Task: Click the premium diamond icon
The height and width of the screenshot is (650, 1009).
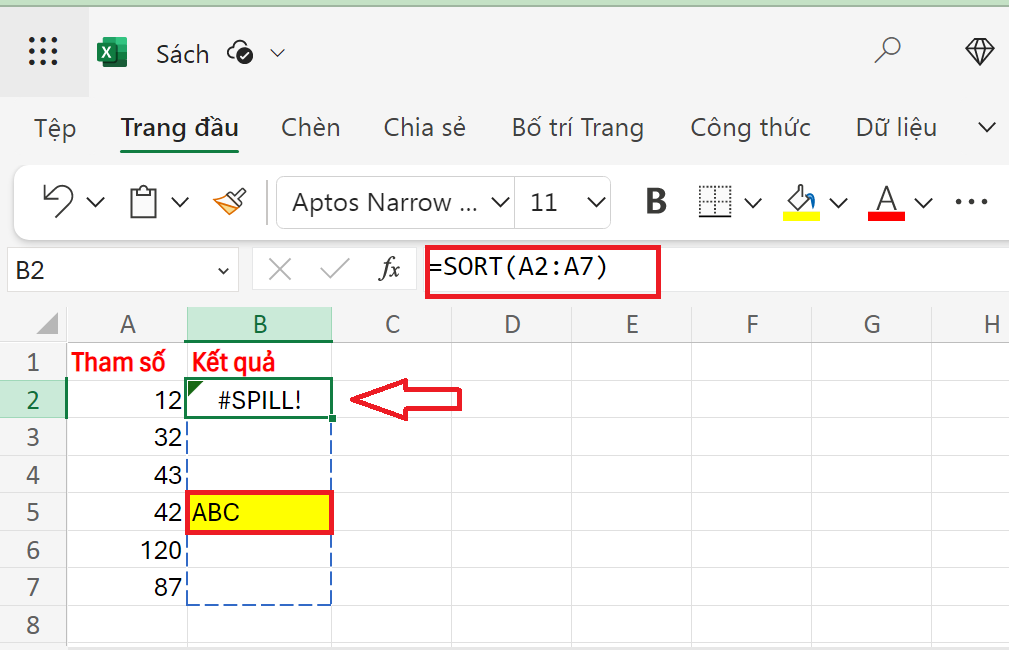Action: 979,51
